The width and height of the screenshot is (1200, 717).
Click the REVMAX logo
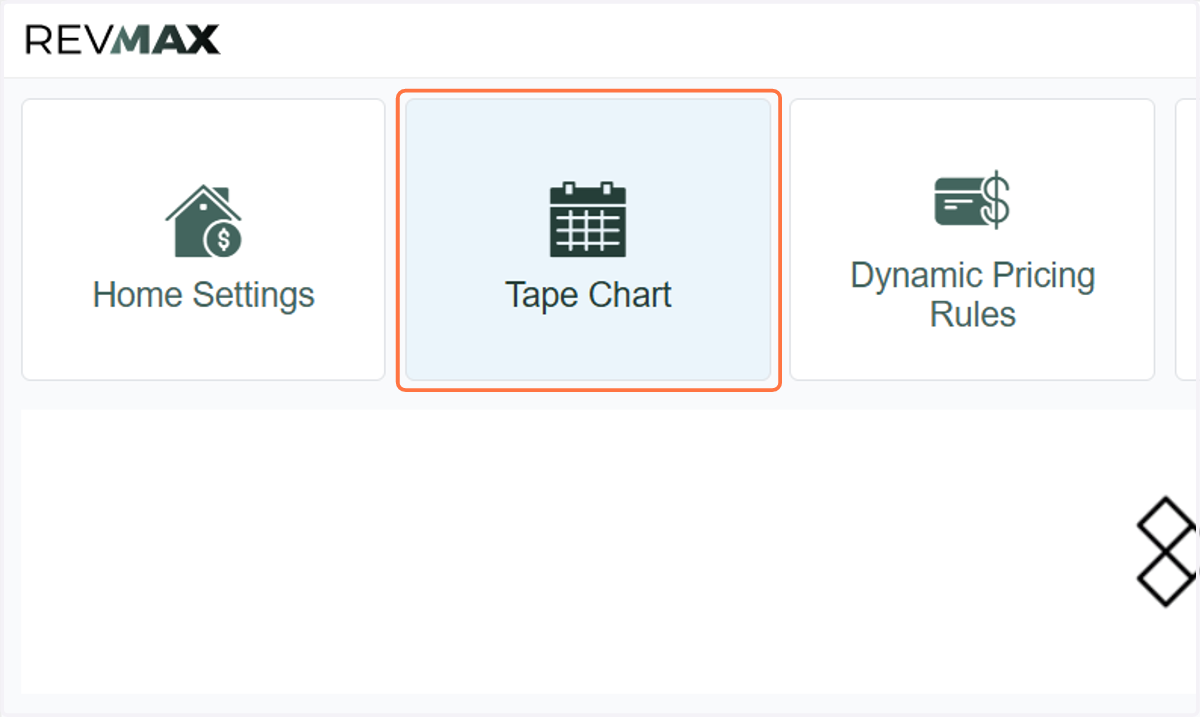pos(123,40)
